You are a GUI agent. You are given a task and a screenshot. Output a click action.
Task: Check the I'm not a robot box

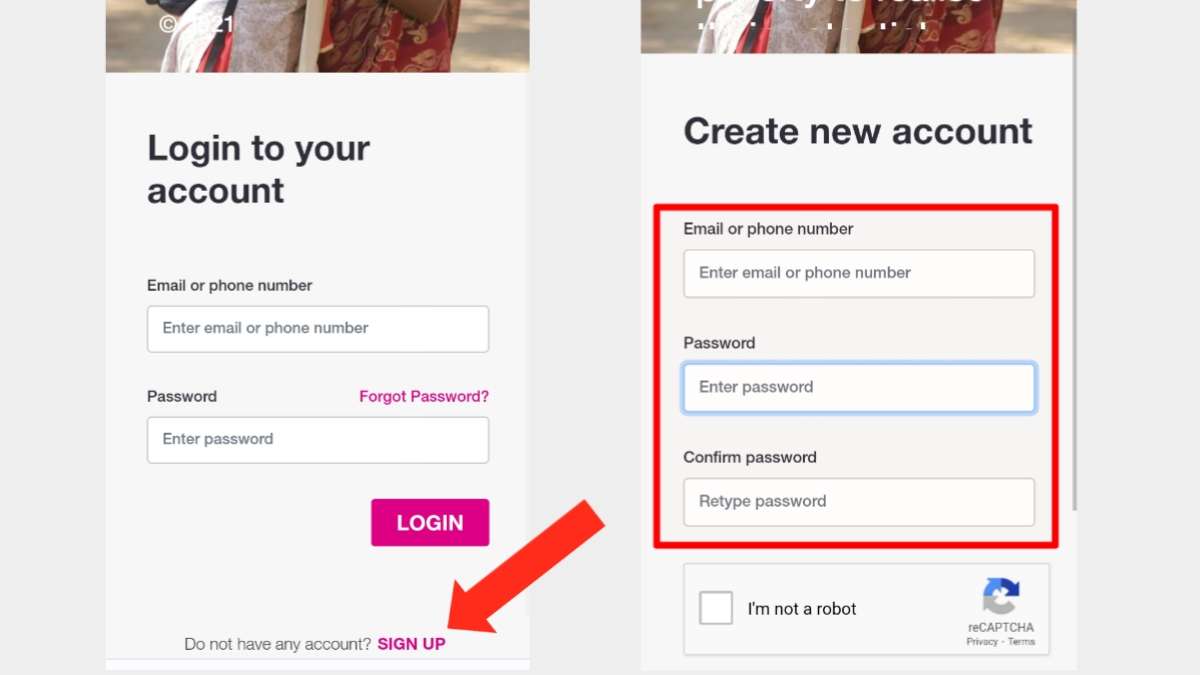716,608
